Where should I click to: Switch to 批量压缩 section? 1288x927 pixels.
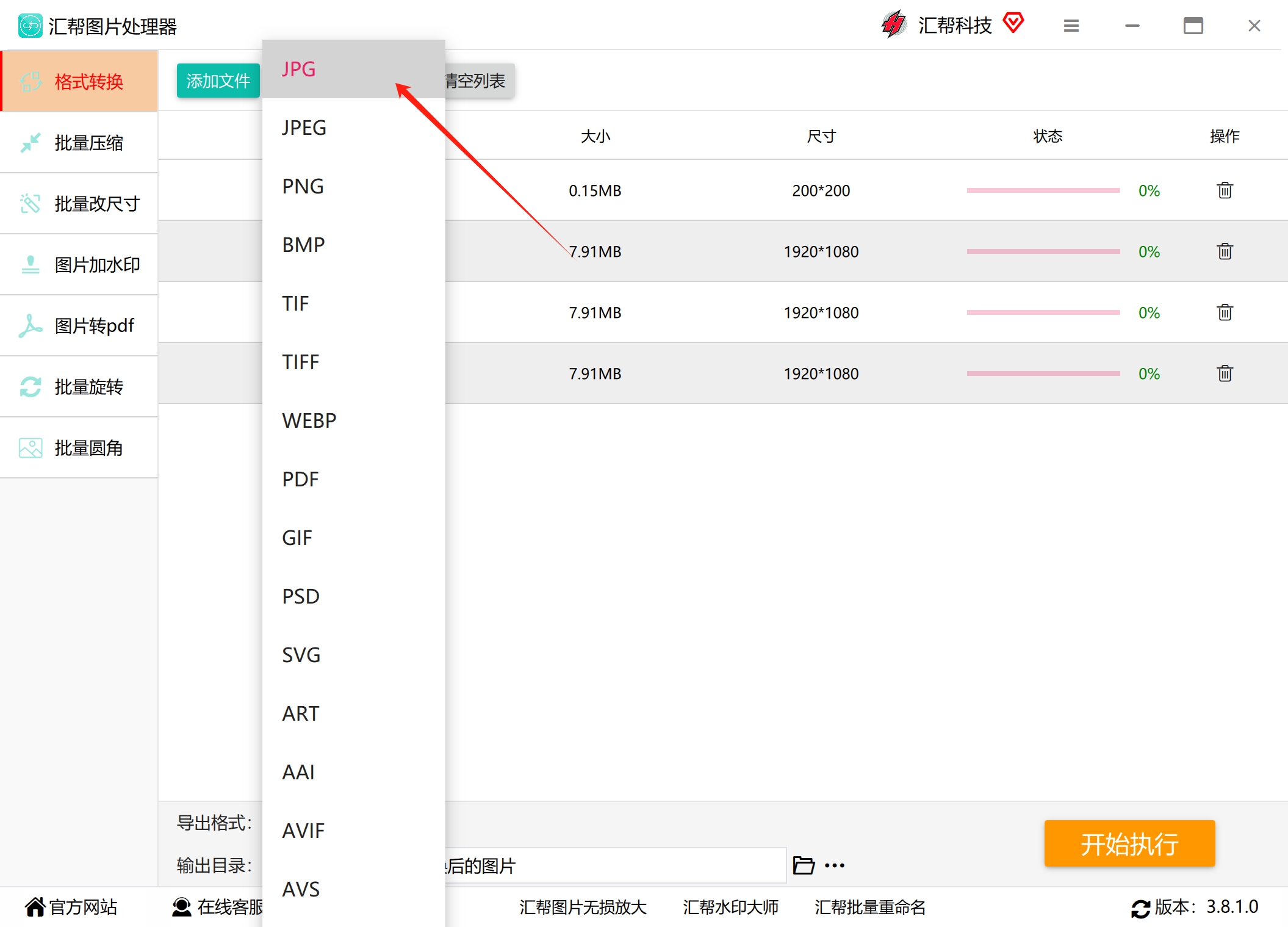(x=79, y=142)
